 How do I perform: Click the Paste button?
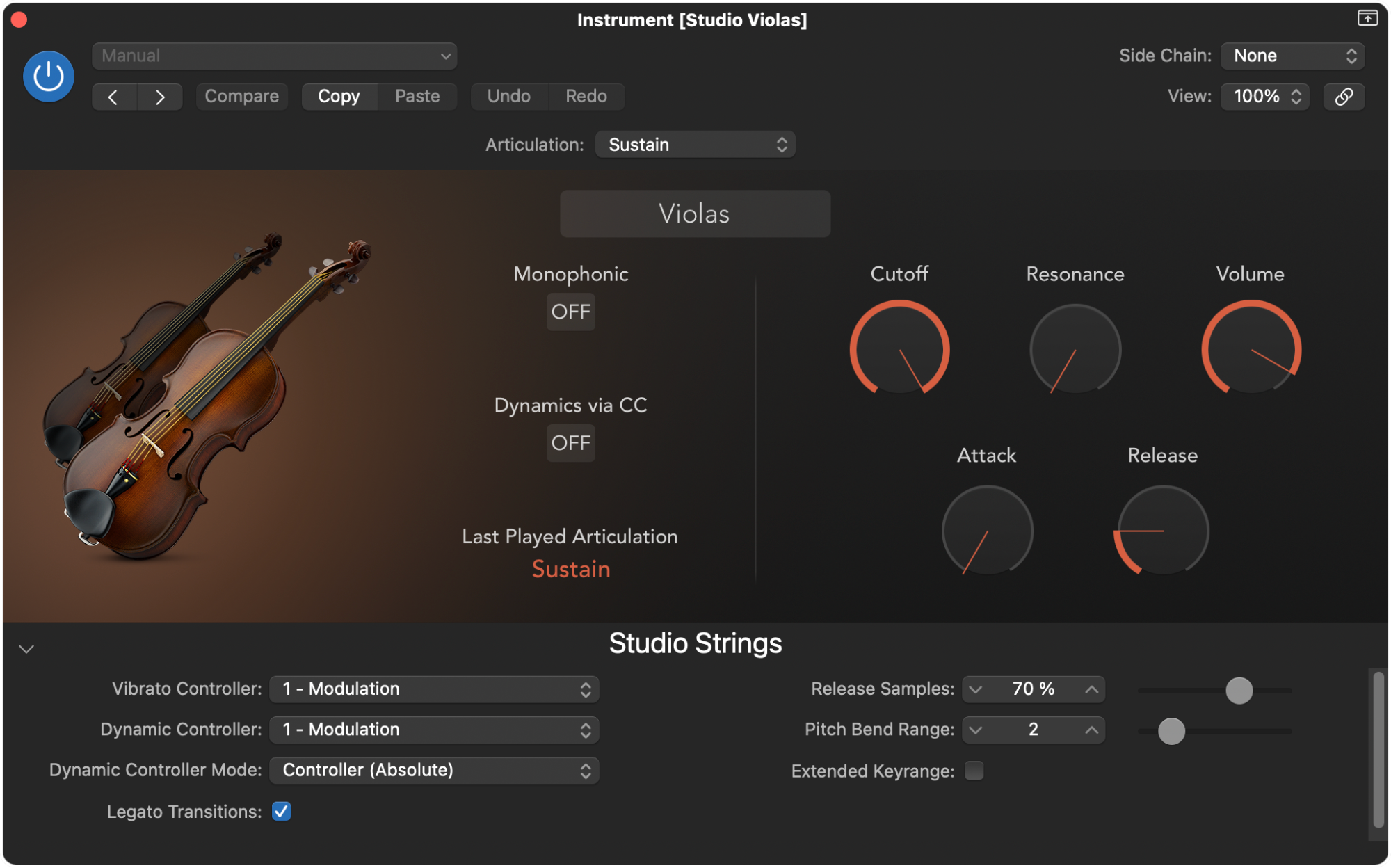[x=417, y=97]
